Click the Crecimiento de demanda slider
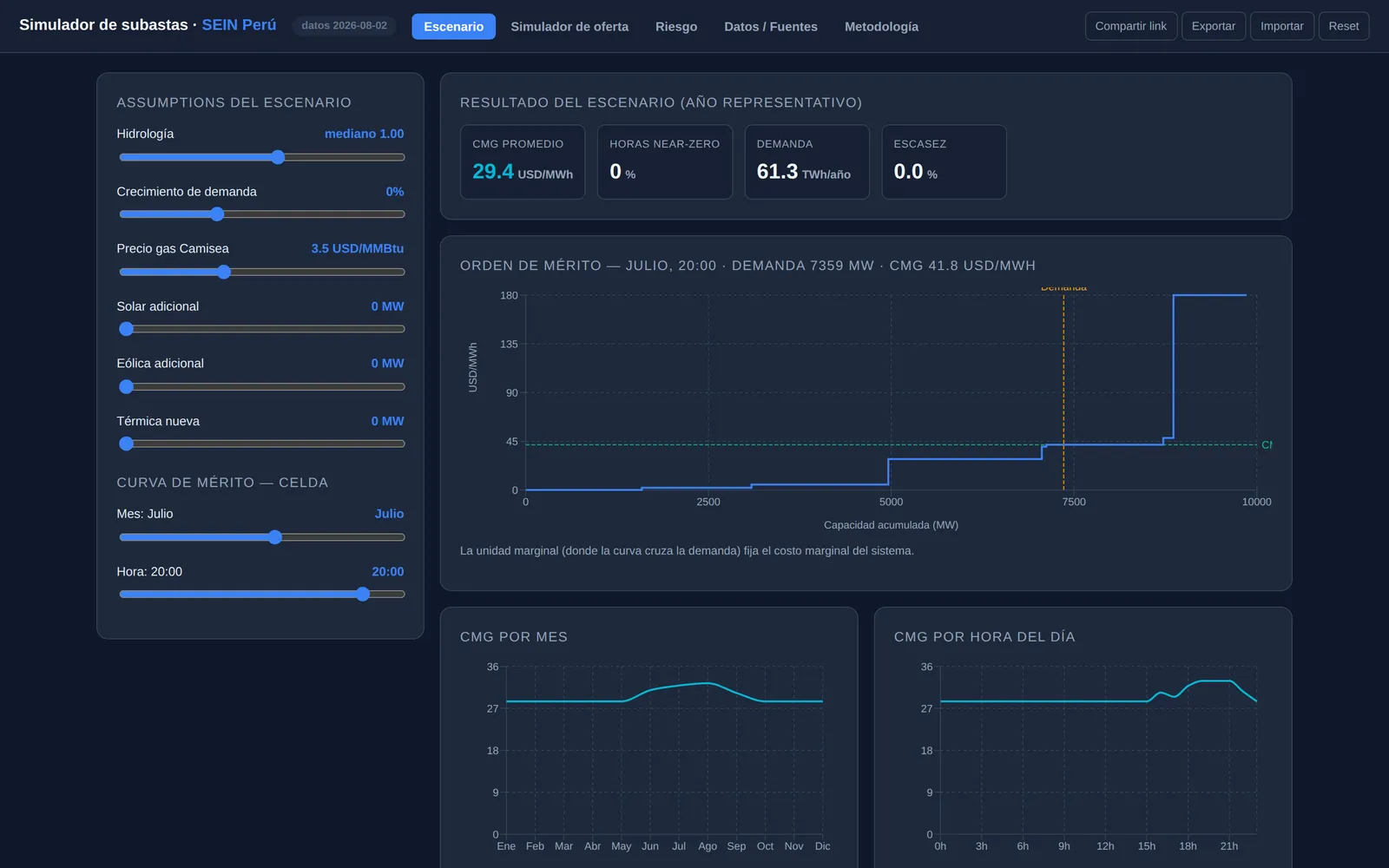Screen dimensions: 1389x868 (261, 214)
